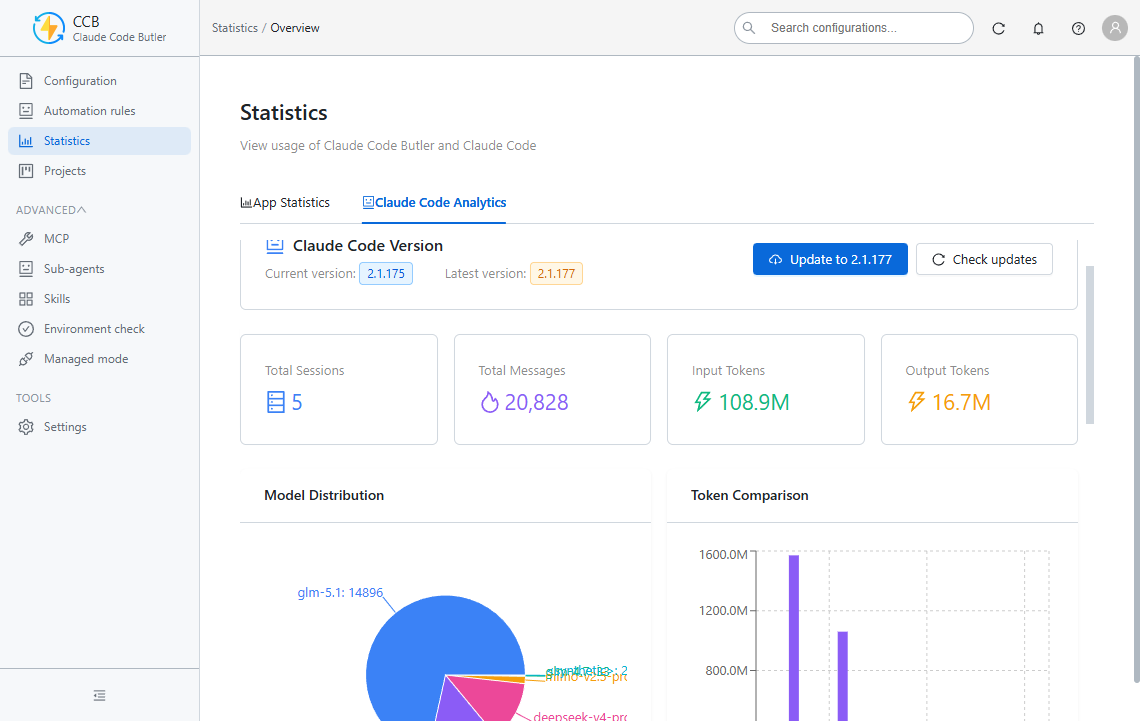Click the glm-5.1: 14896 pie label
Viewport: 1140px width, 721px height.
click(340, 592)
